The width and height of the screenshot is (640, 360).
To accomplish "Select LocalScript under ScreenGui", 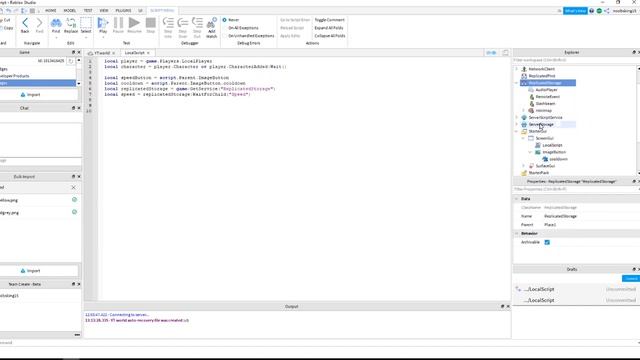I will (552, 145).
